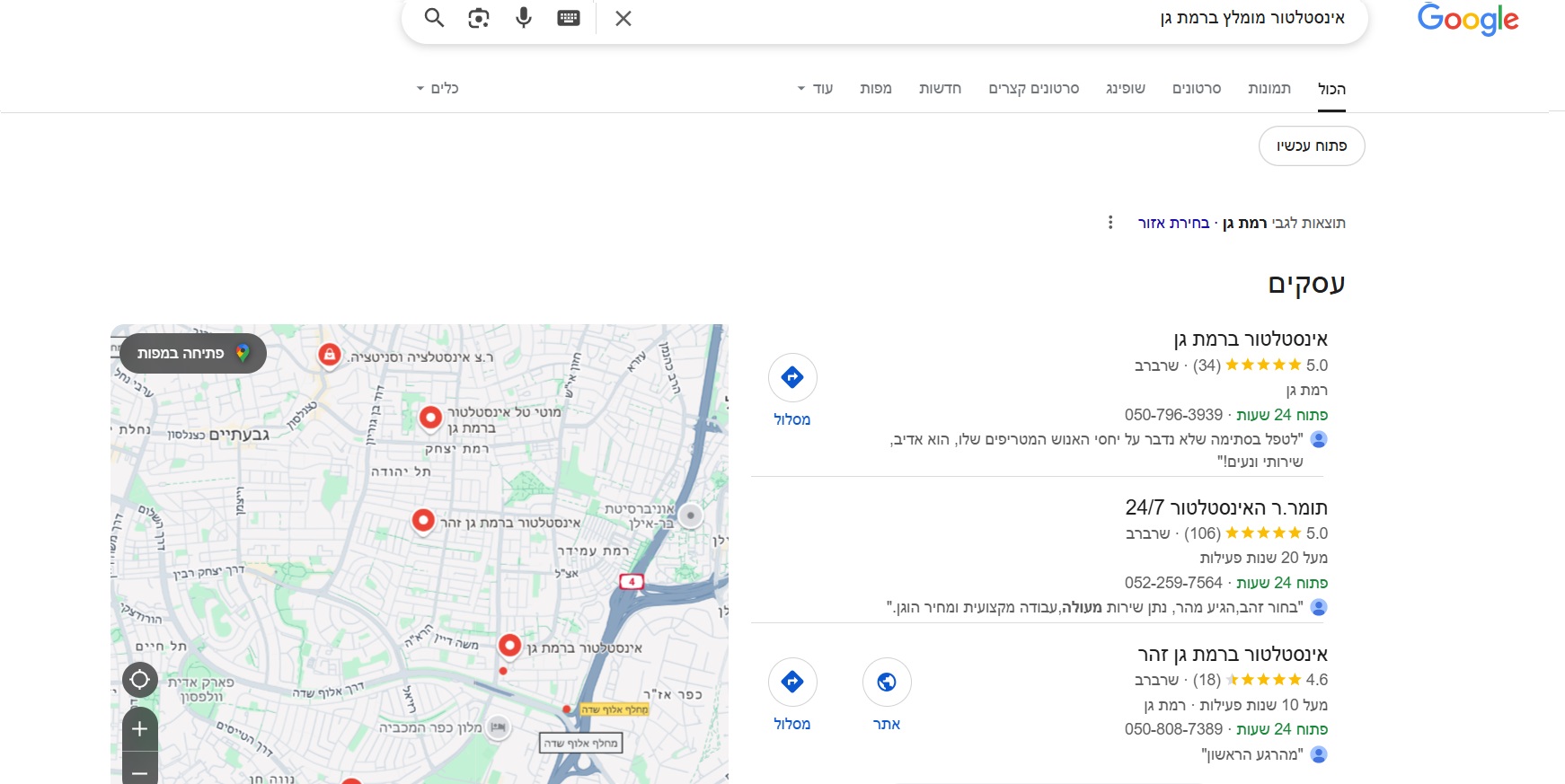Expand the כלים tools dropdown
Viewport: 1565px width, 784px height.
pos(438,88)
